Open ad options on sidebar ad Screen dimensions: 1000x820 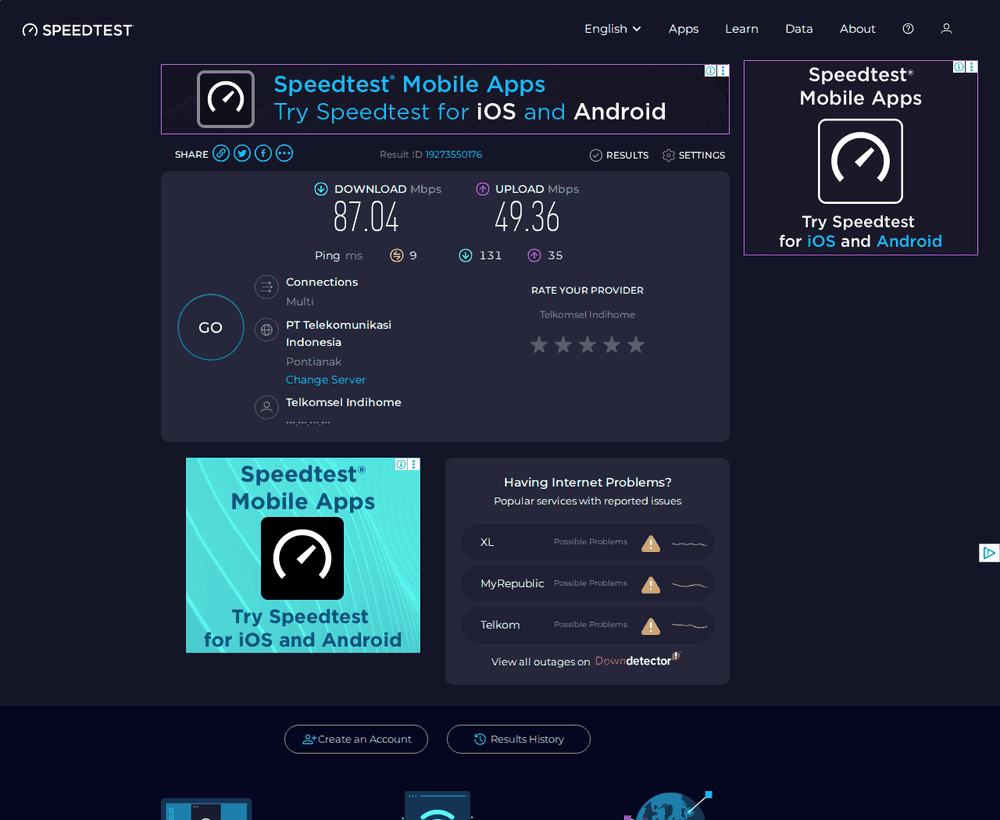coord(971,67)
